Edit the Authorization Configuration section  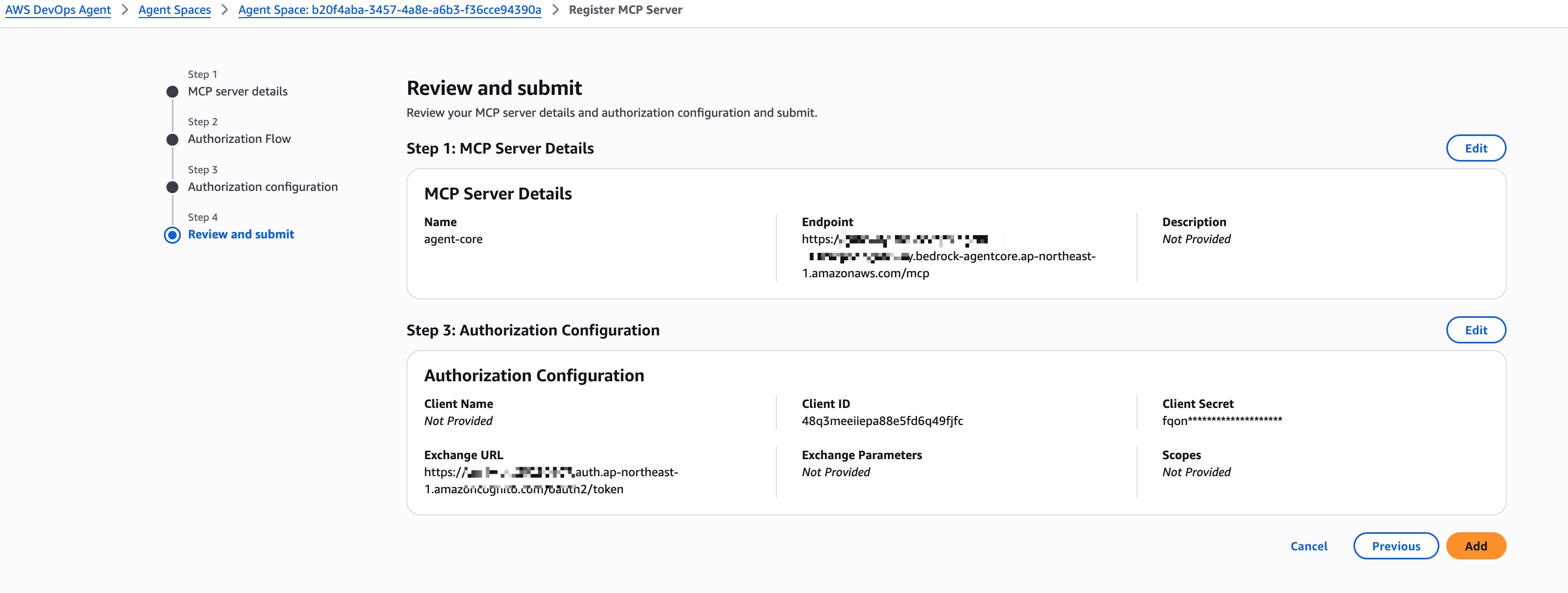(x=1476, y=330)
